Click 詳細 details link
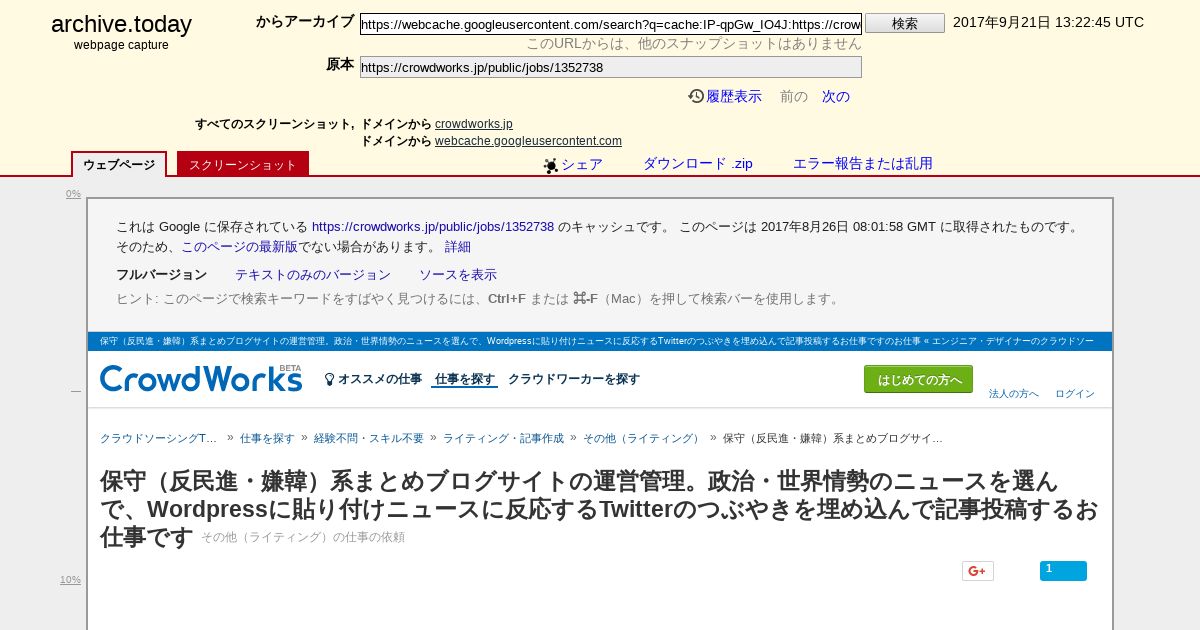The image size is (1200, 630). 458,247
